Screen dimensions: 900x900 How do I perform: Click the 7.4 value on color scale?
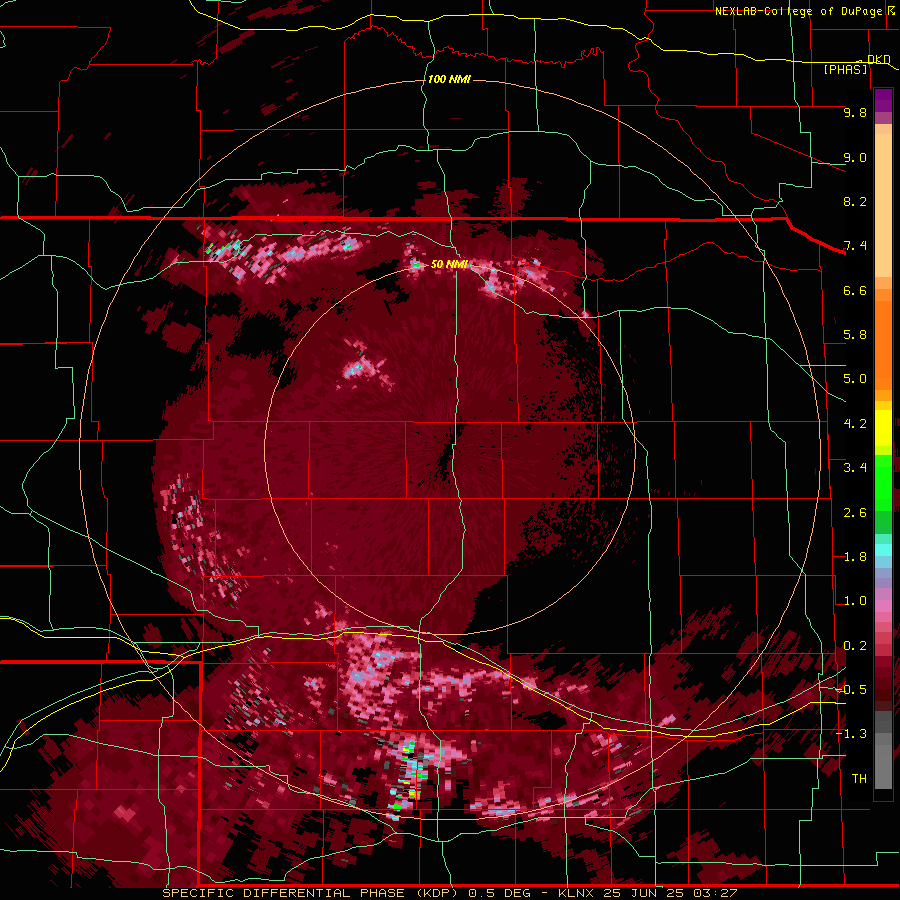click(x=855, y=246)
